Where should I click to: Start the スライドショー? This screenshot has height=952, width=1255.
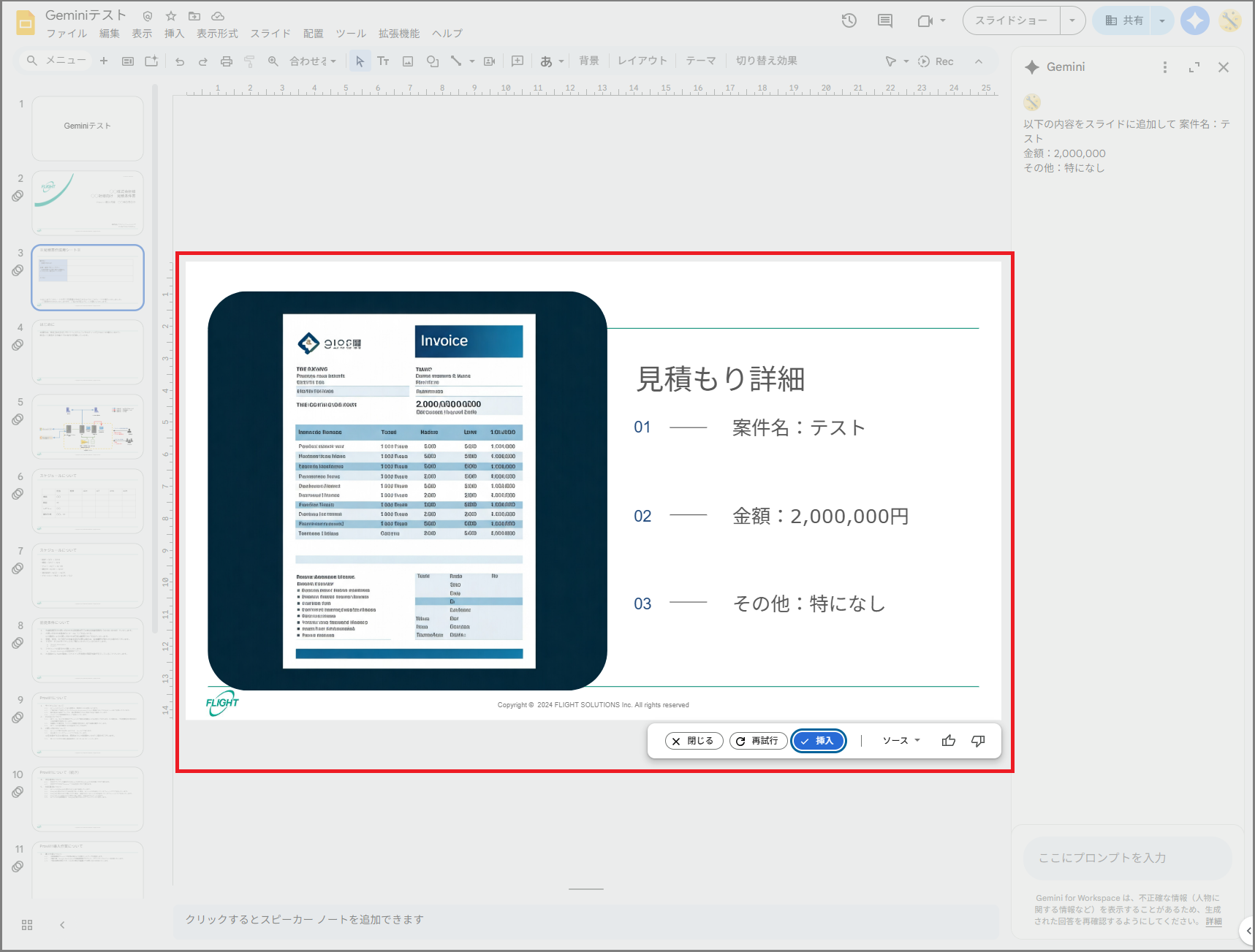coord(1012,20)
